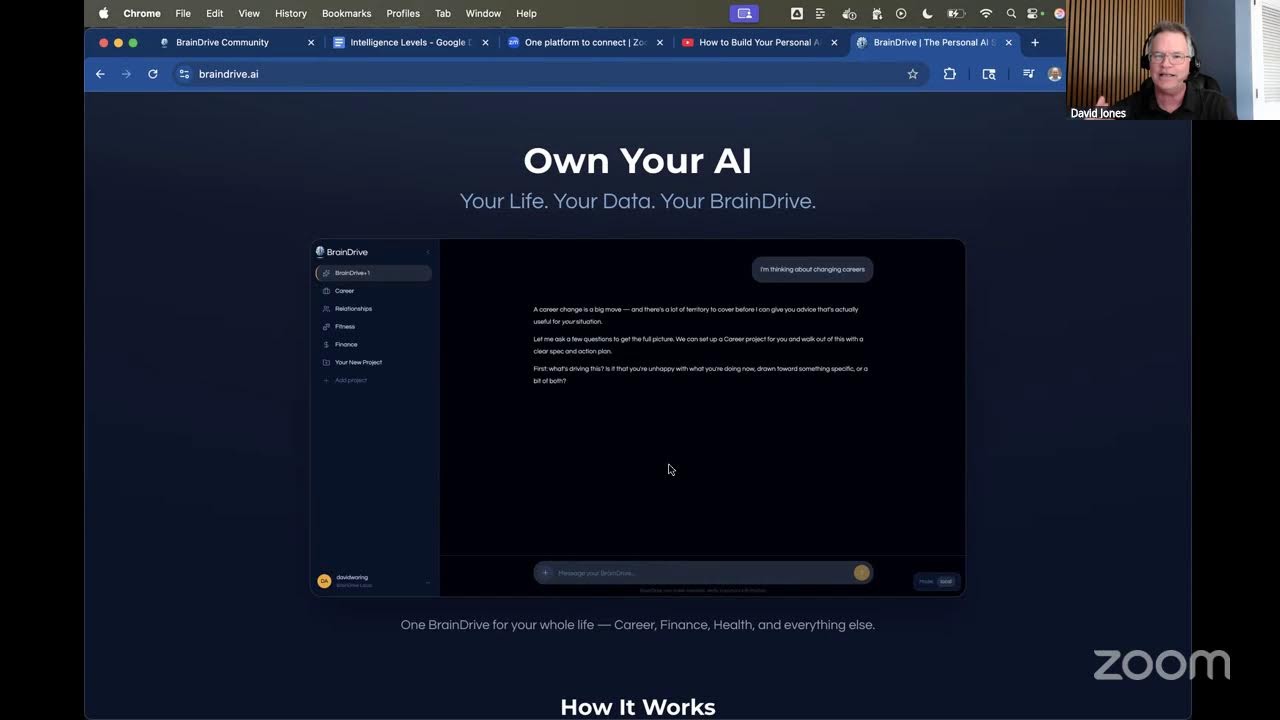View site information for braindrive.ai
The height and width of the screenshot is (720, 1280).
[184, 74]
